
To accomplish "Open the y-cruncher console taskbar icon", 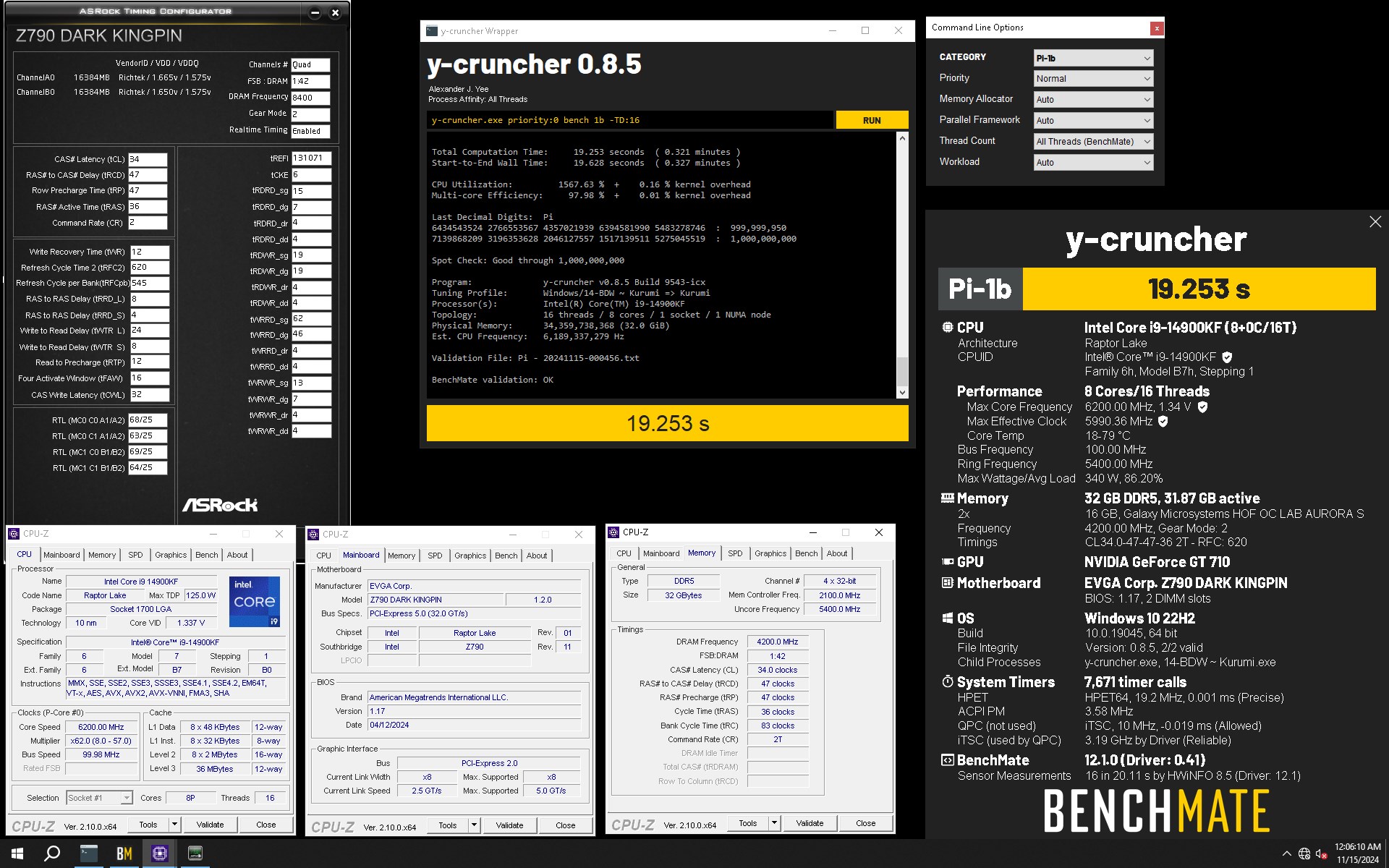I will (88, 854).
